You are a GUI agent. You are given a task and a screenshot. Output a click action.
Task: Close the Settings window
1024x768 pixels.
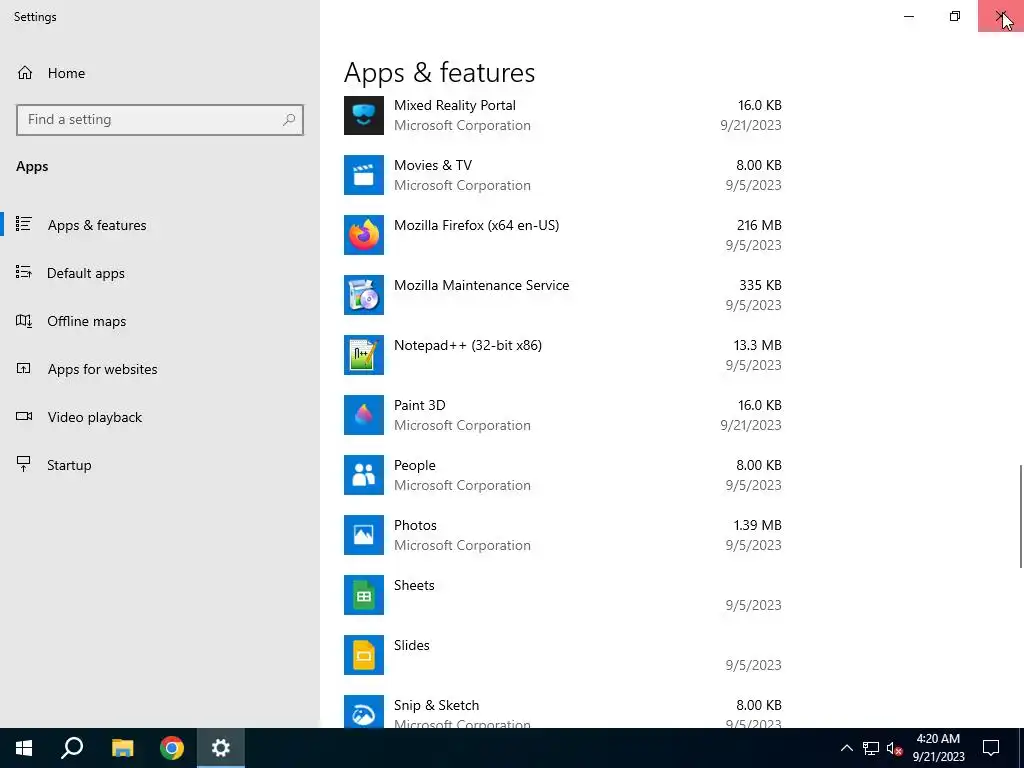tap(1000, 16)
